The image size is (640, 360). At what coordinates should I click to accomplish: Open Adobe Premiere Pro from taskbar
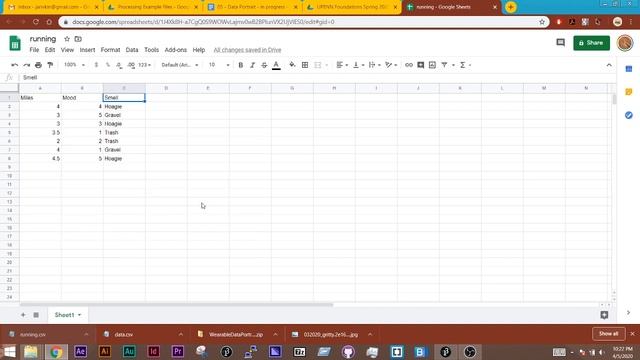click(178, 351)
